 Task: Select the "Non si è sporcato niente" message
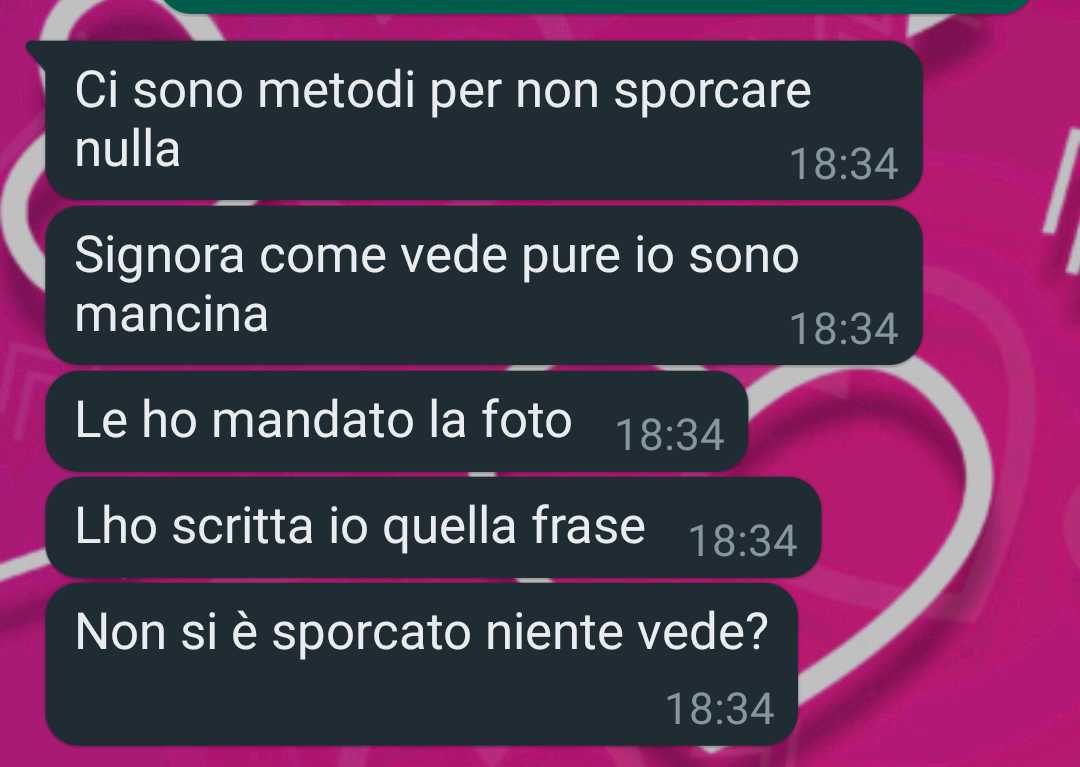422,664
